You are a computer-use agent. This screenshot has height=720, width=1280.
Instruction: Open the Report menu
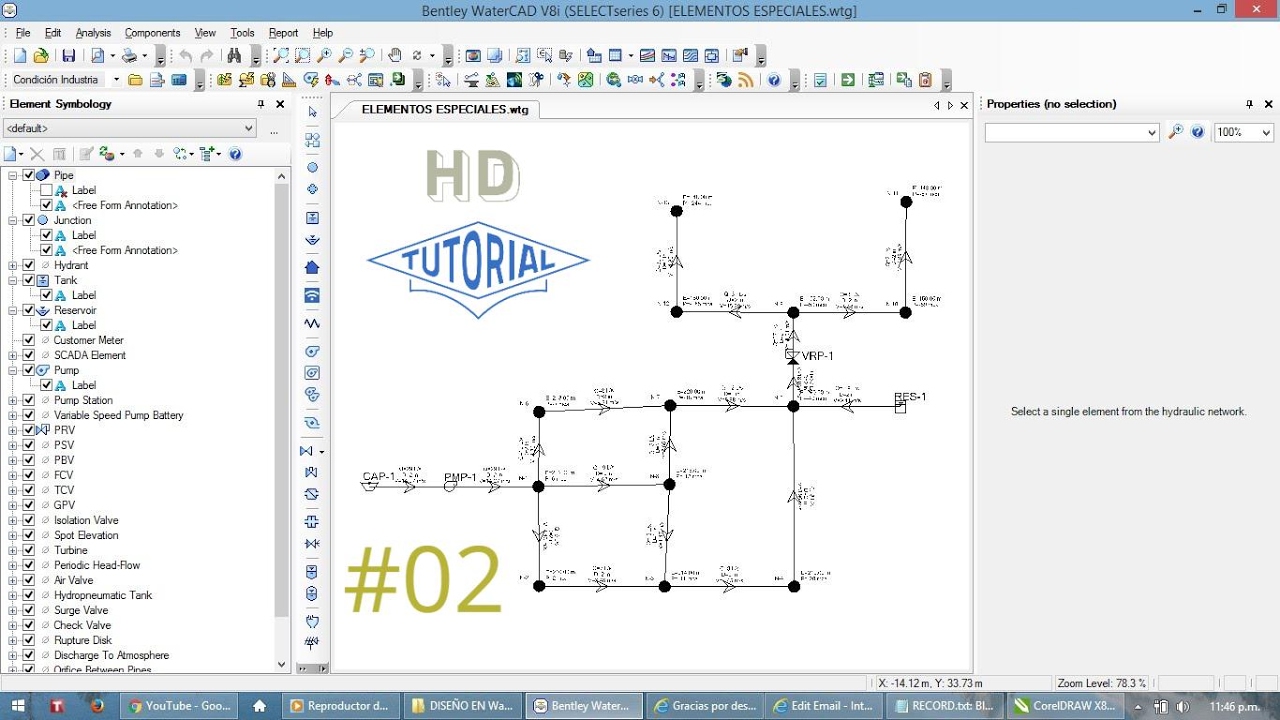[283, 33]
